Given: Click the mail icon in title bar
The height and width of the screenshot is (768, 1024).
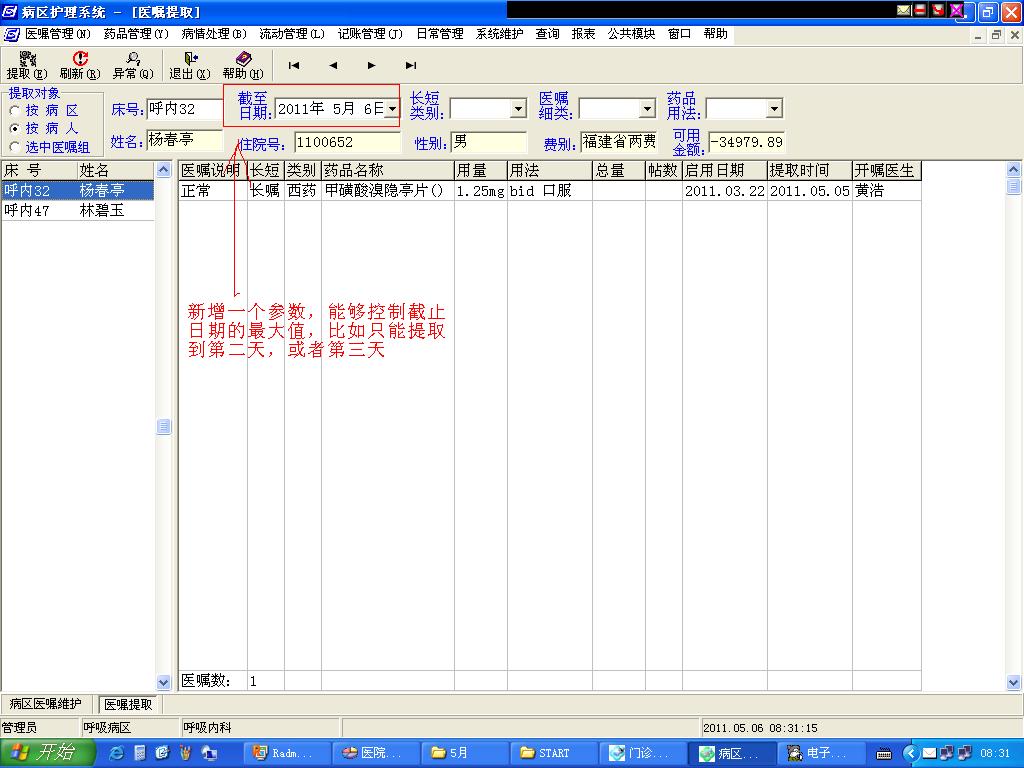Looking at the screenshot, I should (x=903, y=10).
